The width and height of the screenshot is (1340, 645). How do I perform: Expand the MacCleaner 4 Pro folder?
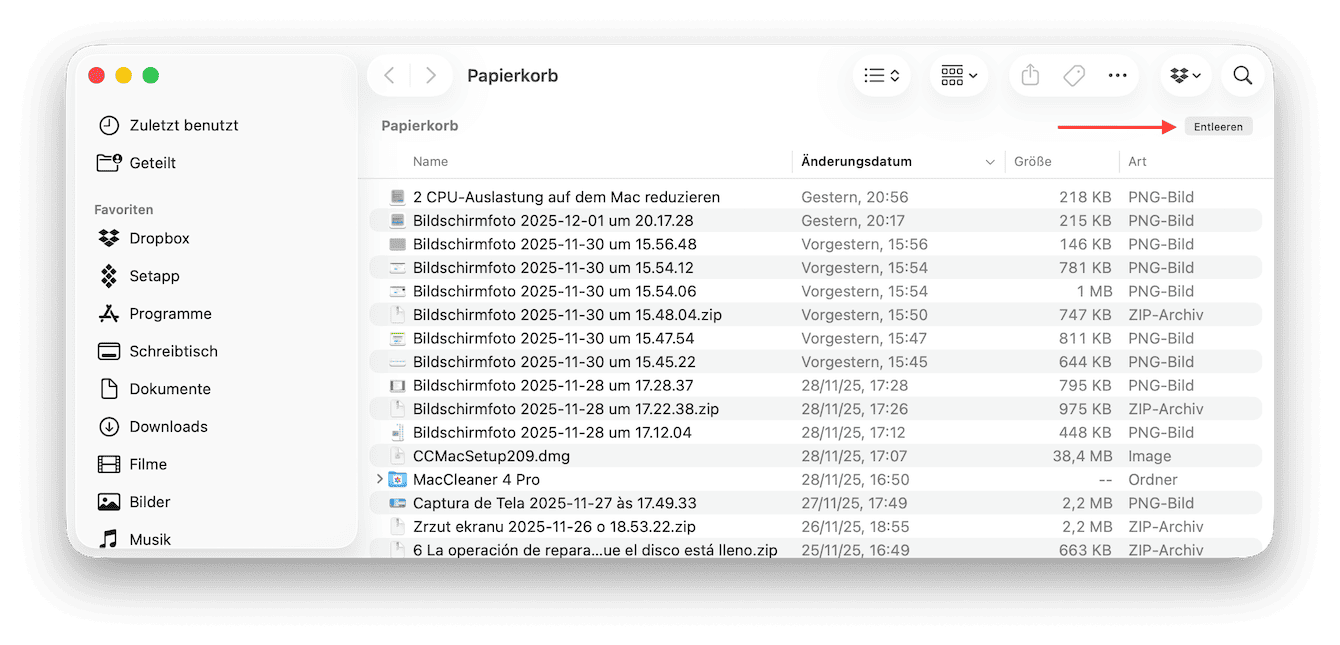click(x=378, y=479)
